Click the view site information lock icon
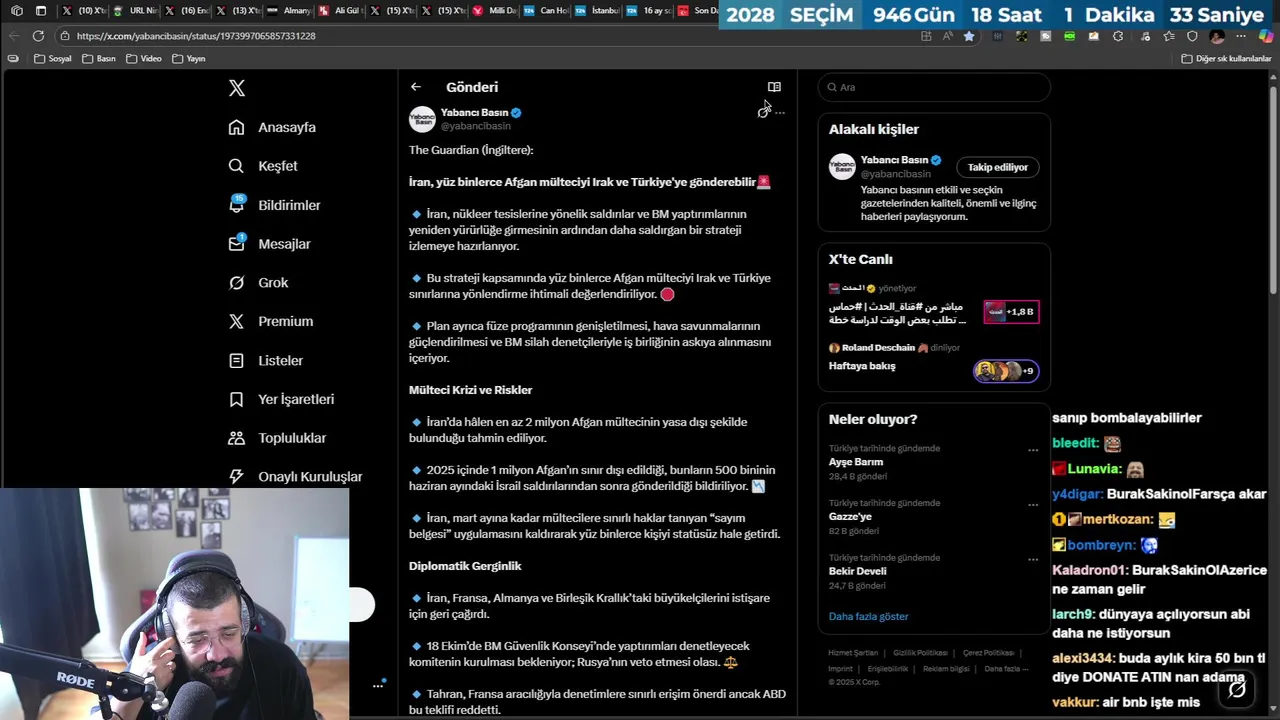 [64, 36]
